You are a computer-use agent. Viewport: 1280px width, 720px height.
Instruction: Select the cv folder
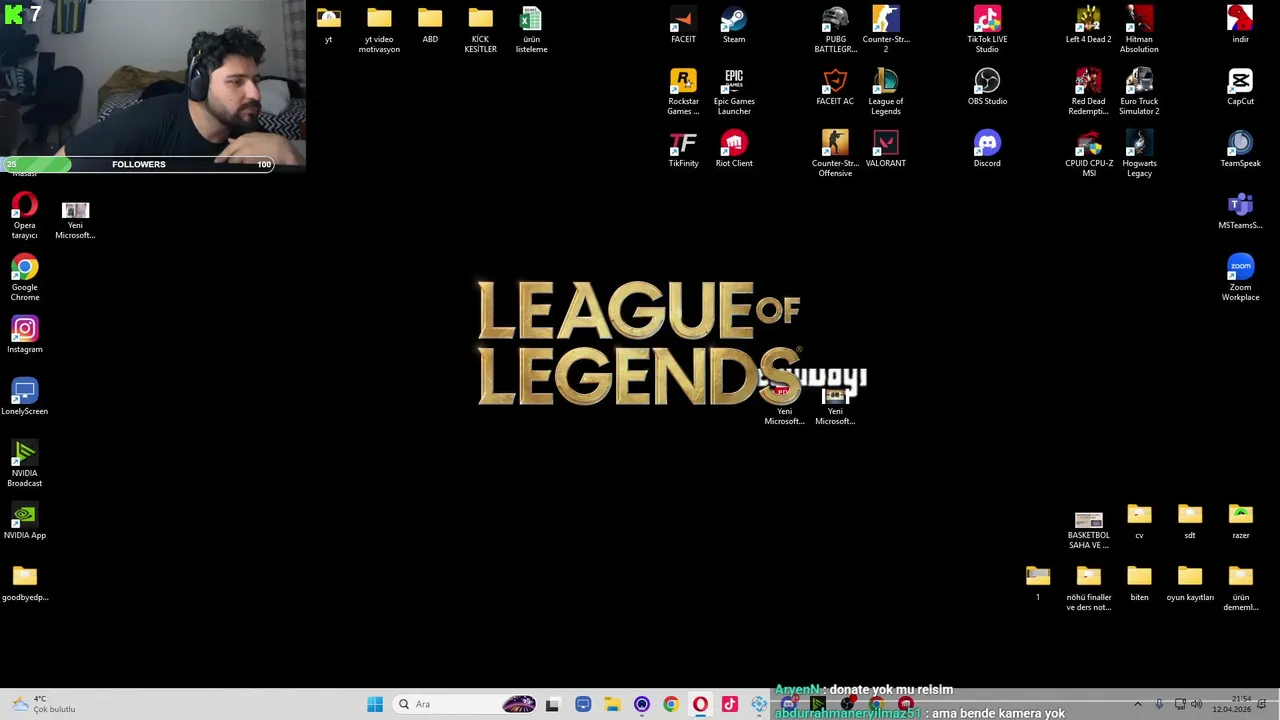pos(1139,522)
